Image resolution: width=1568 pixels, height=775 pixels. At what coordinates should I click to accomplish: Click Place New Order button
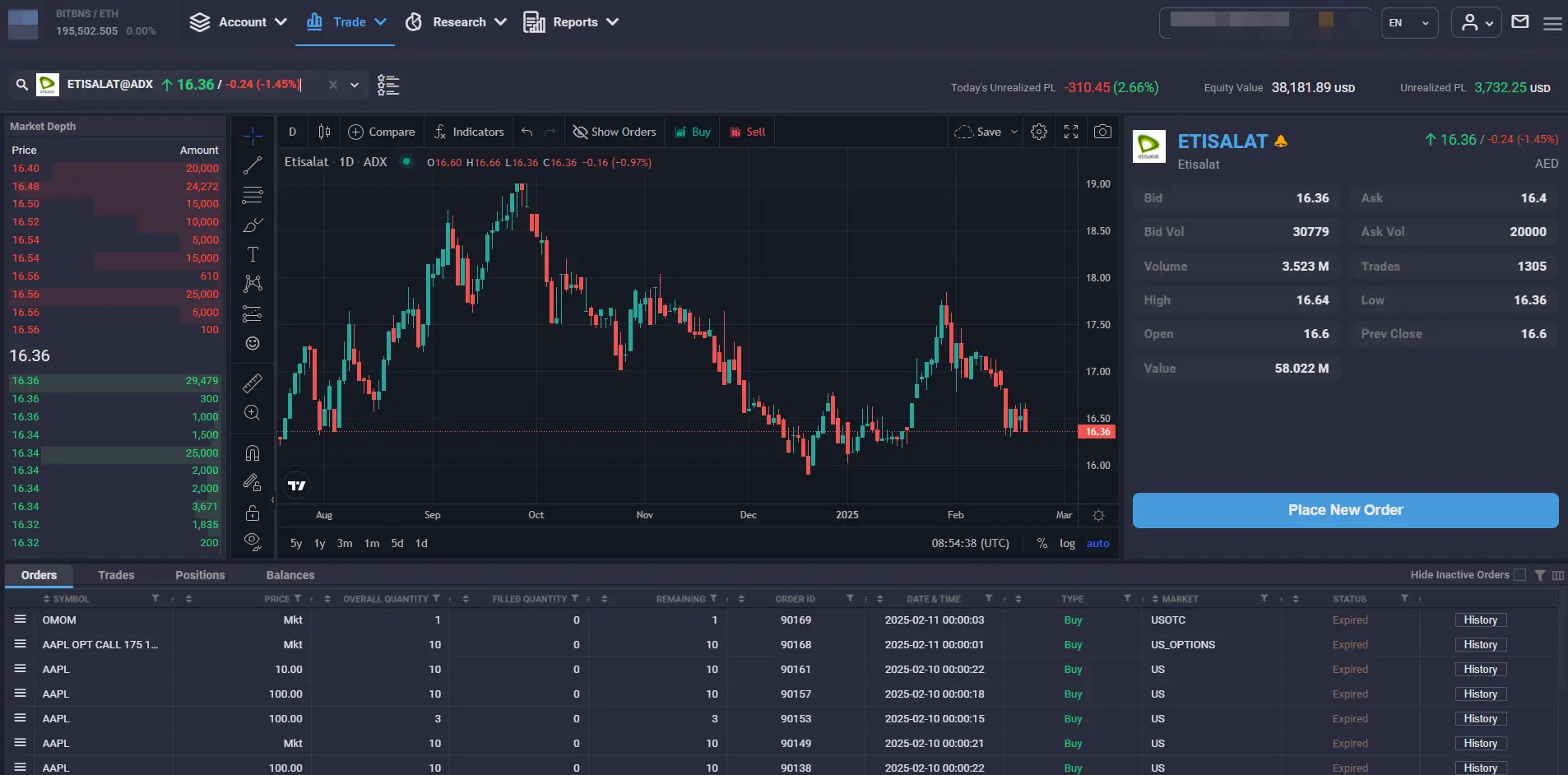pyautogui.click(x=1345, y=510)
